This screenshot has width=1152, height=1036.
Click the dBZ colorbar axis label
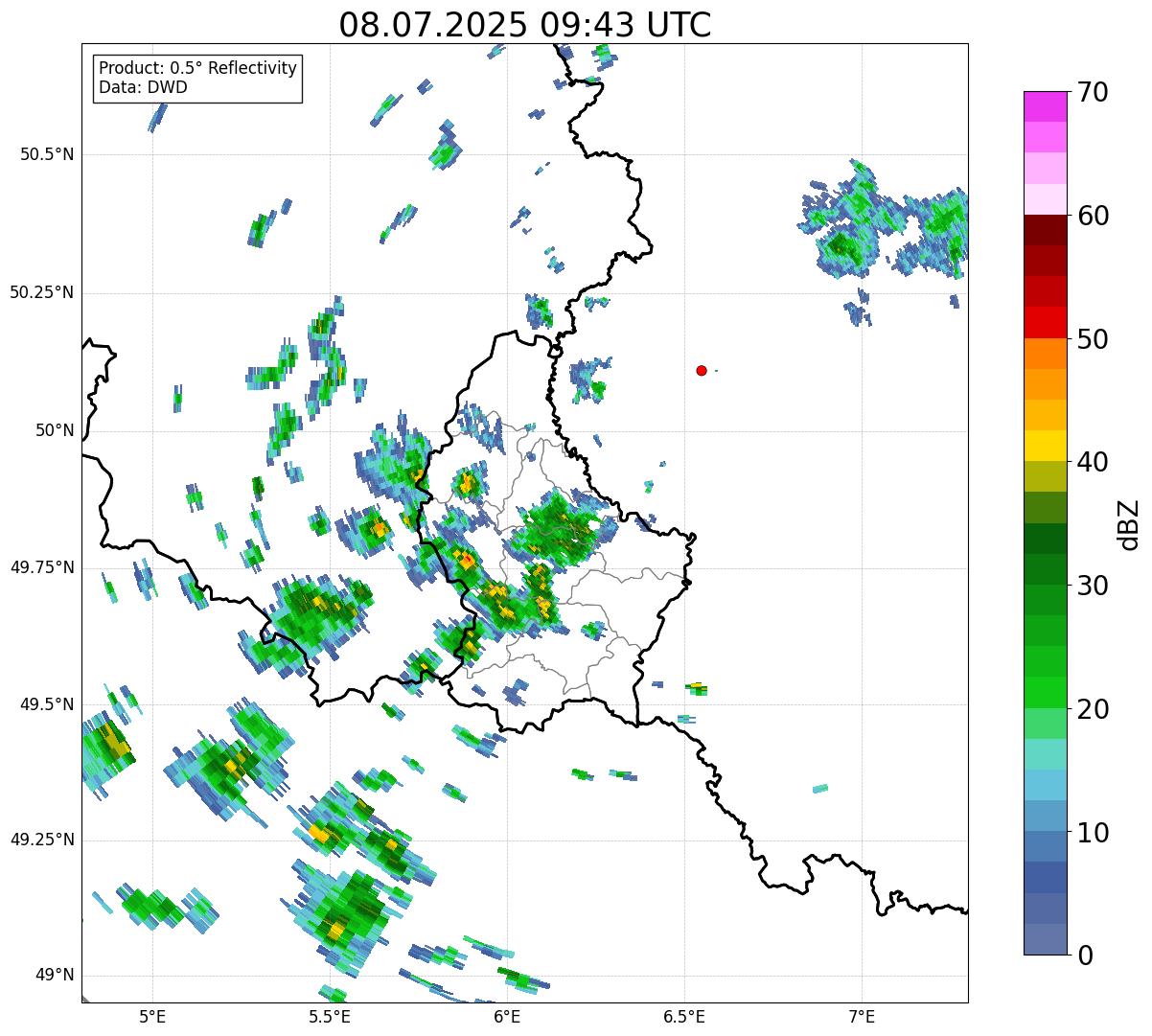1129,523
